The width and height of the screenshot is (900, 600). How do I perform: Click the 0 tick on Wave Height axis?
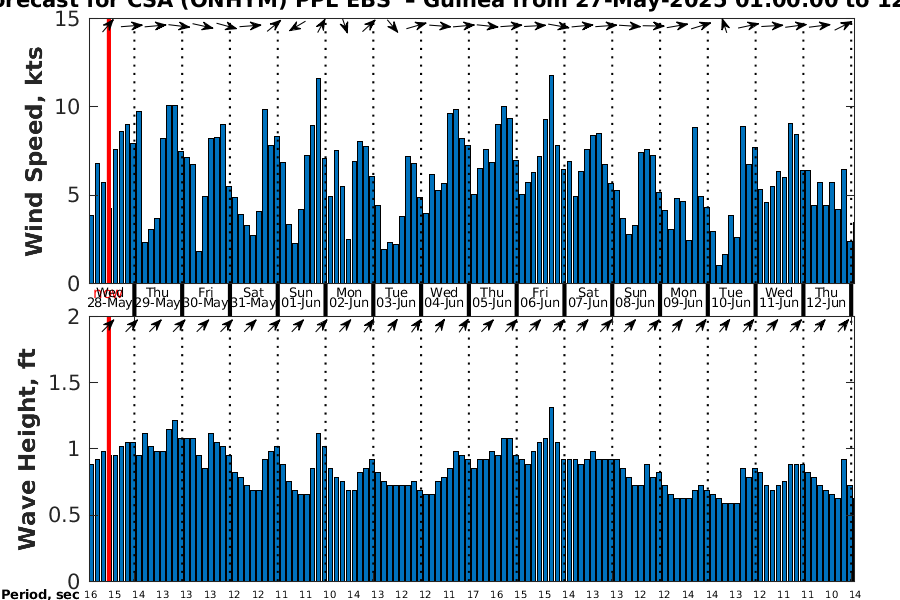point(74,581)
